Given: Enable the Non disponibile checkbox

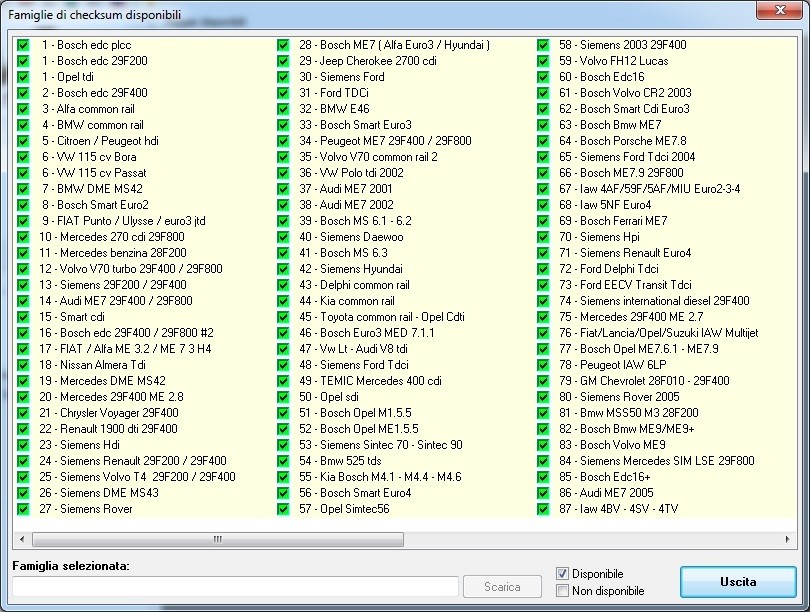Looking at the screenshot, I should [x=562, y=591].
